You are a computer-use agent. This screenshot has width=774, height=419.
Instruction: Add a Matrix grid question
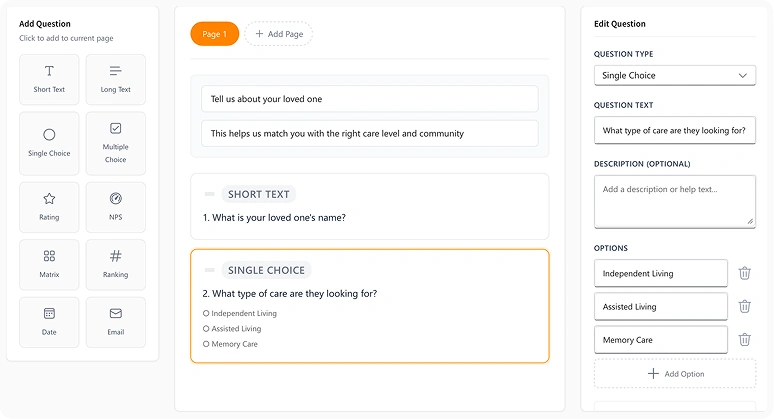[49, 265]
